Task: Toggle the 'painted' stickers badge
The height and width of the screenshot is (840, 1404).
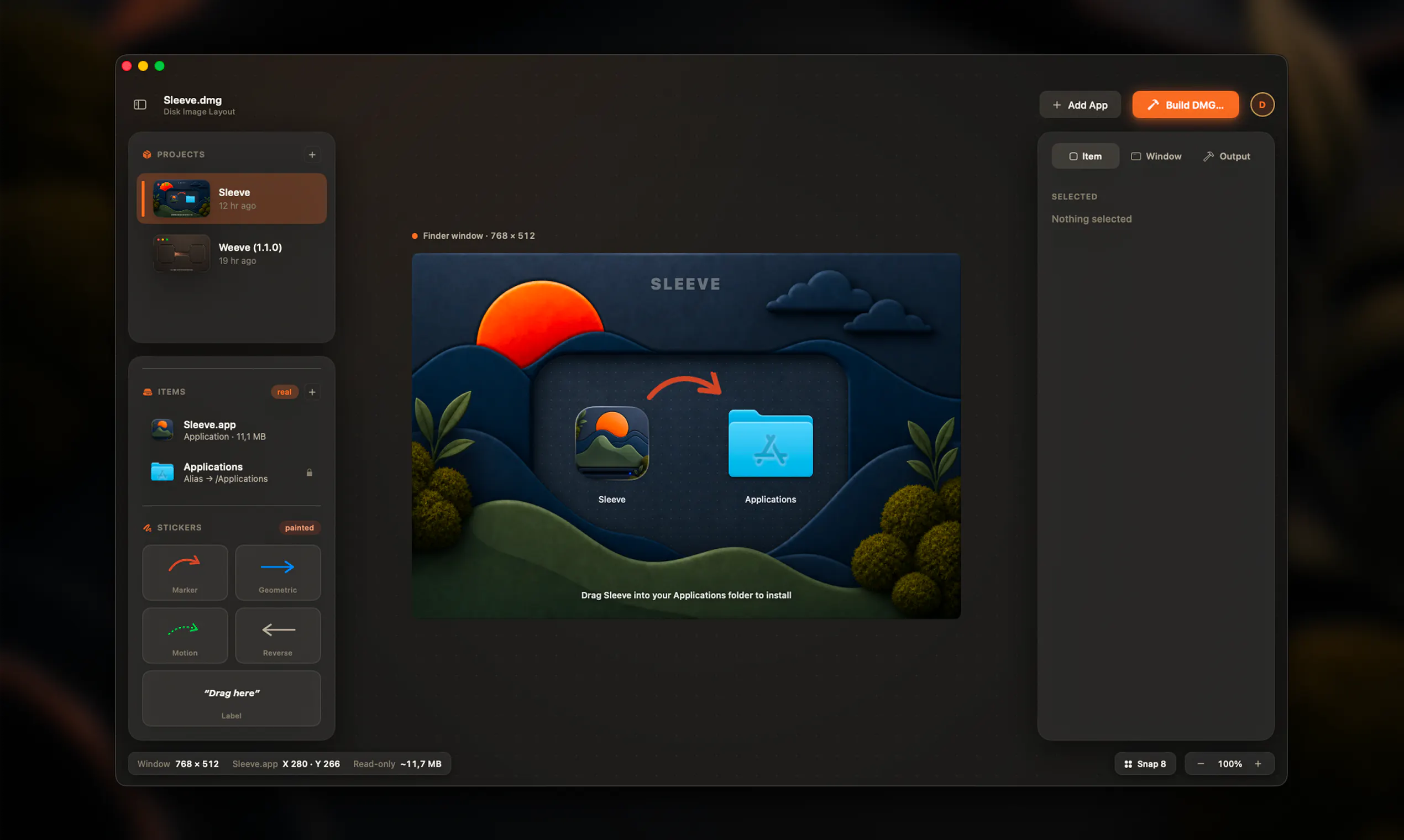Action: [x=300, y=528]
